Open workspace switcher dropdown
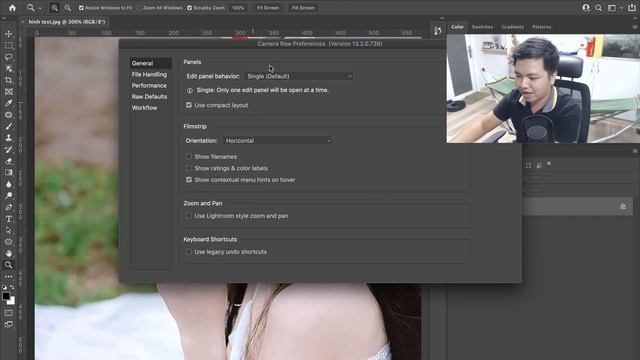This screenshot has height=360, width=640. pyautogui.click(x=614, y=8)
